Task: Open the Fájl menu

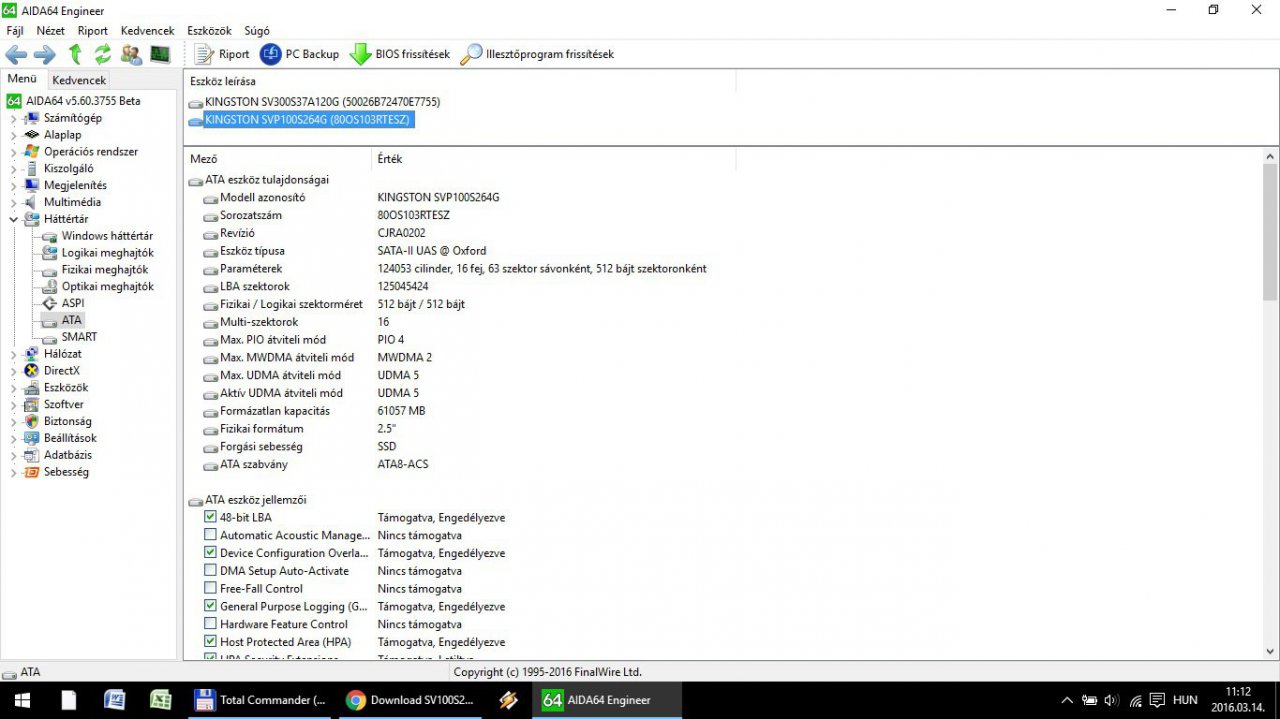Action: click(x=15, y=31)
